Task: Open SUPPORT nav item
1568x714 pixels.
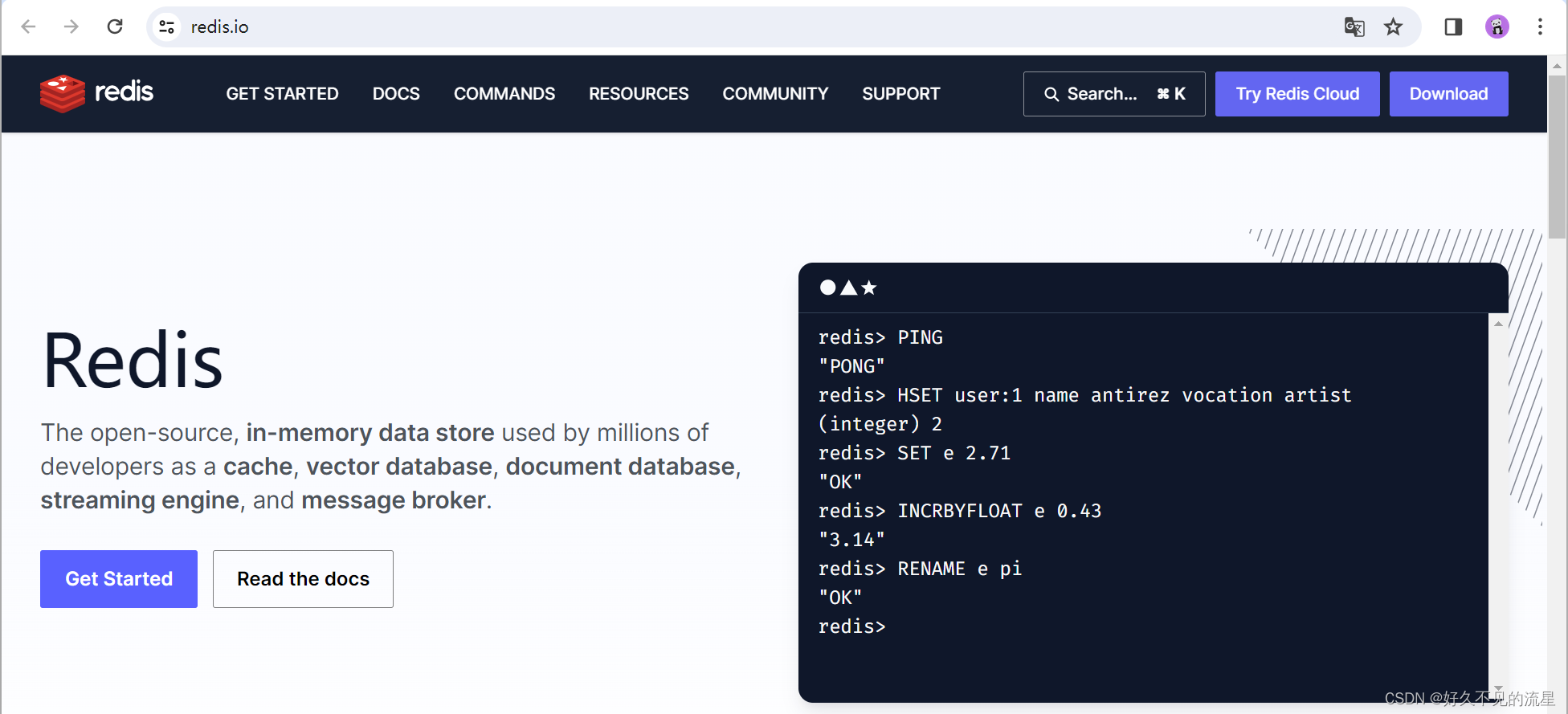Action: click(x=901, y=94)
